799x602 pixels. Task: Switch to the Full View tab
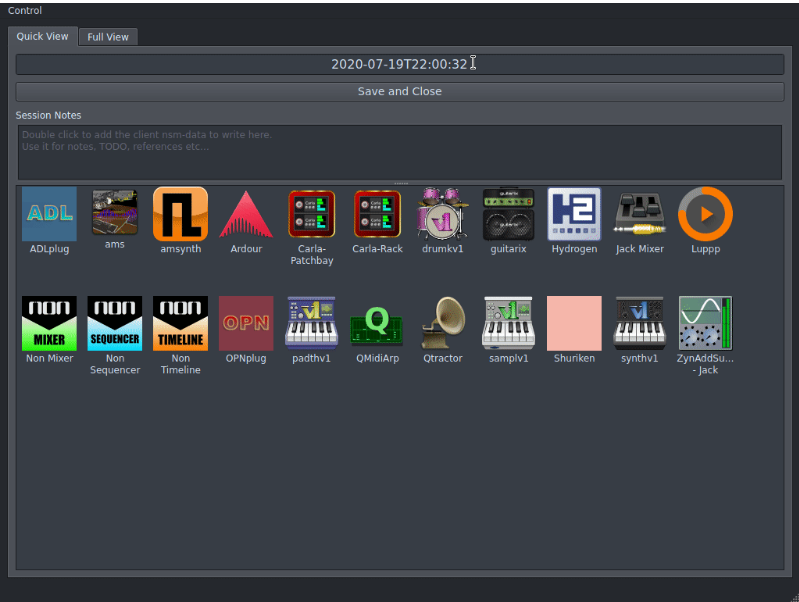coord(108,37)
